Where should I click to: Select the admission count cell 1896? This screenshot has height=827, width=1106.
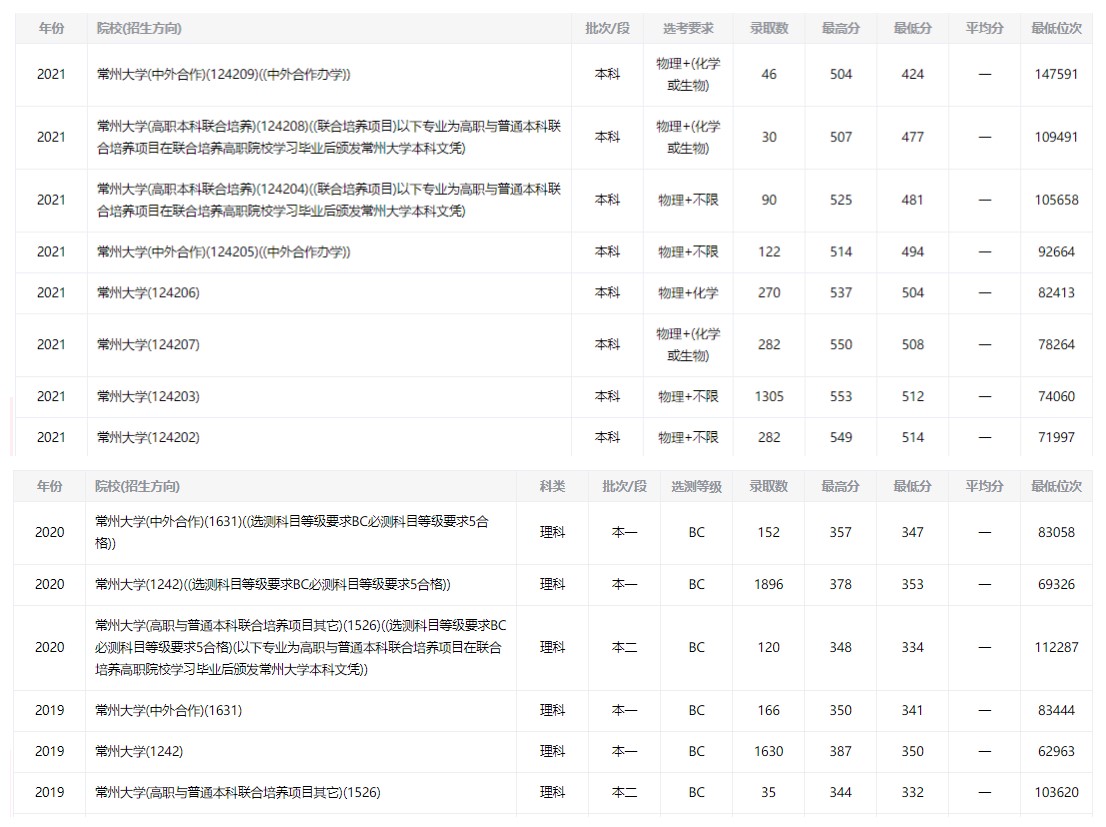[x=768, y=585]
